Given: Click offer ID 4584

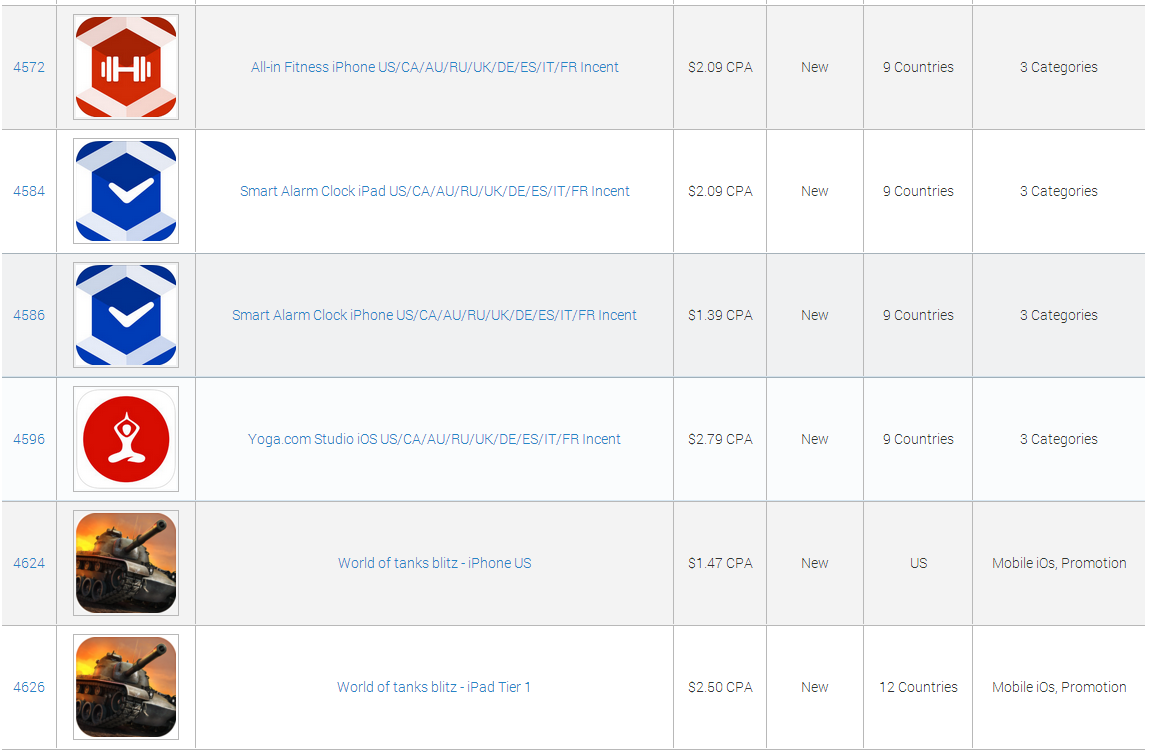Looking at the screenshot, I should (x=29, y=191).
